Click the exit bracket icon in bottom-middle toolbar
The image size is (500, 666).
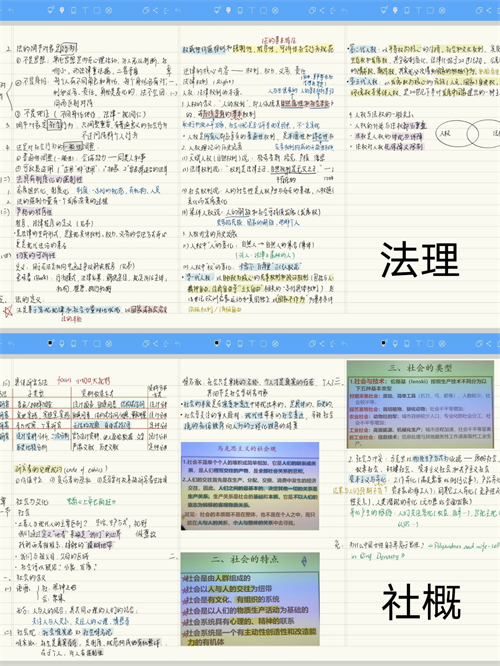click(x=333, y=343)
